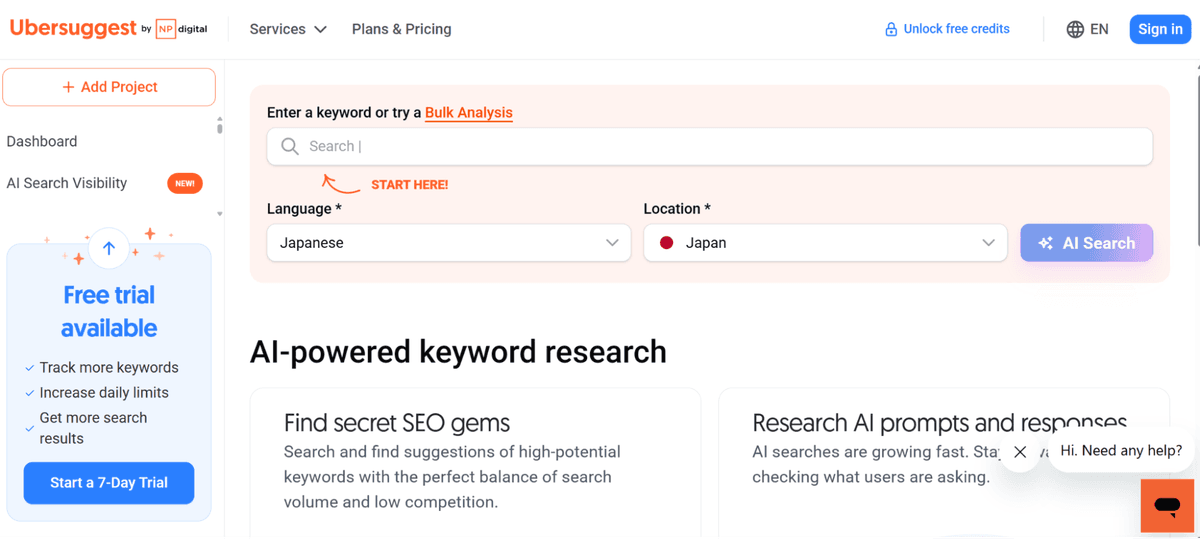Click the globe language icon

[x=1075, y=29]
